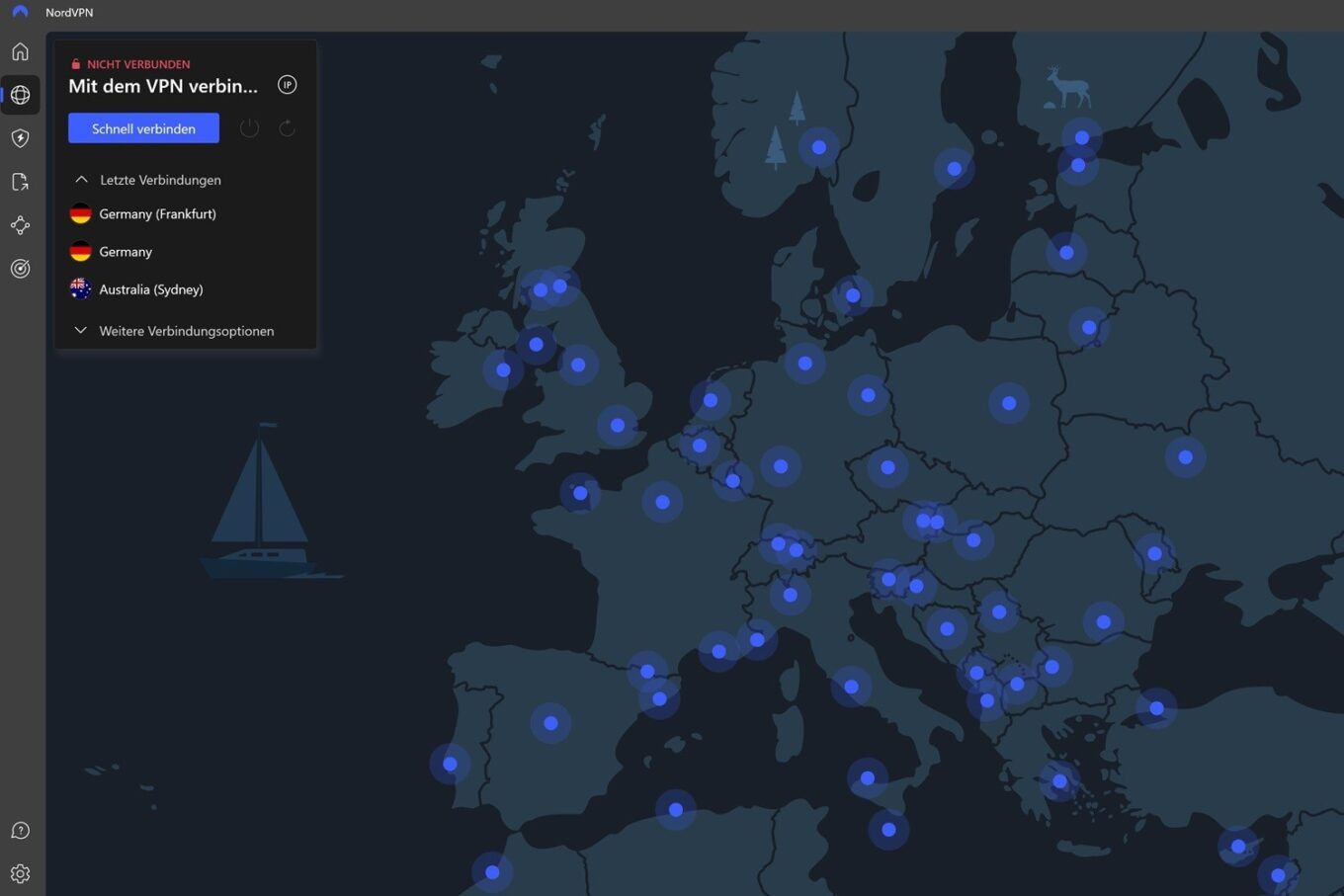Click the IP info icon
The width and height of the screenshot is (1344, 896).
pos(288,85)
